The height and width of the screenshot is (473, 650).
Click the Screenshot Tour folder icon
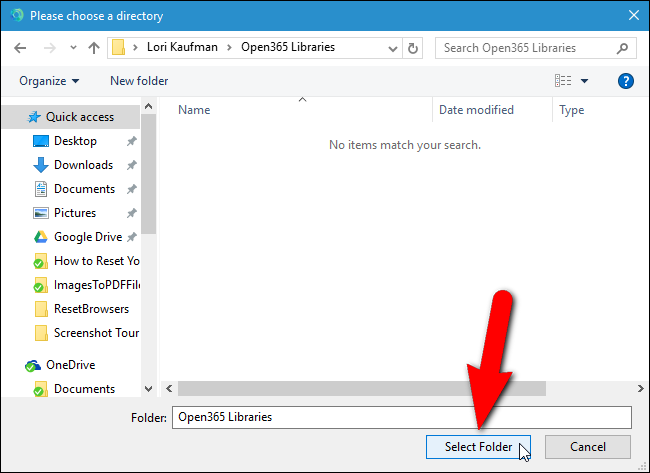click(41, 333)
